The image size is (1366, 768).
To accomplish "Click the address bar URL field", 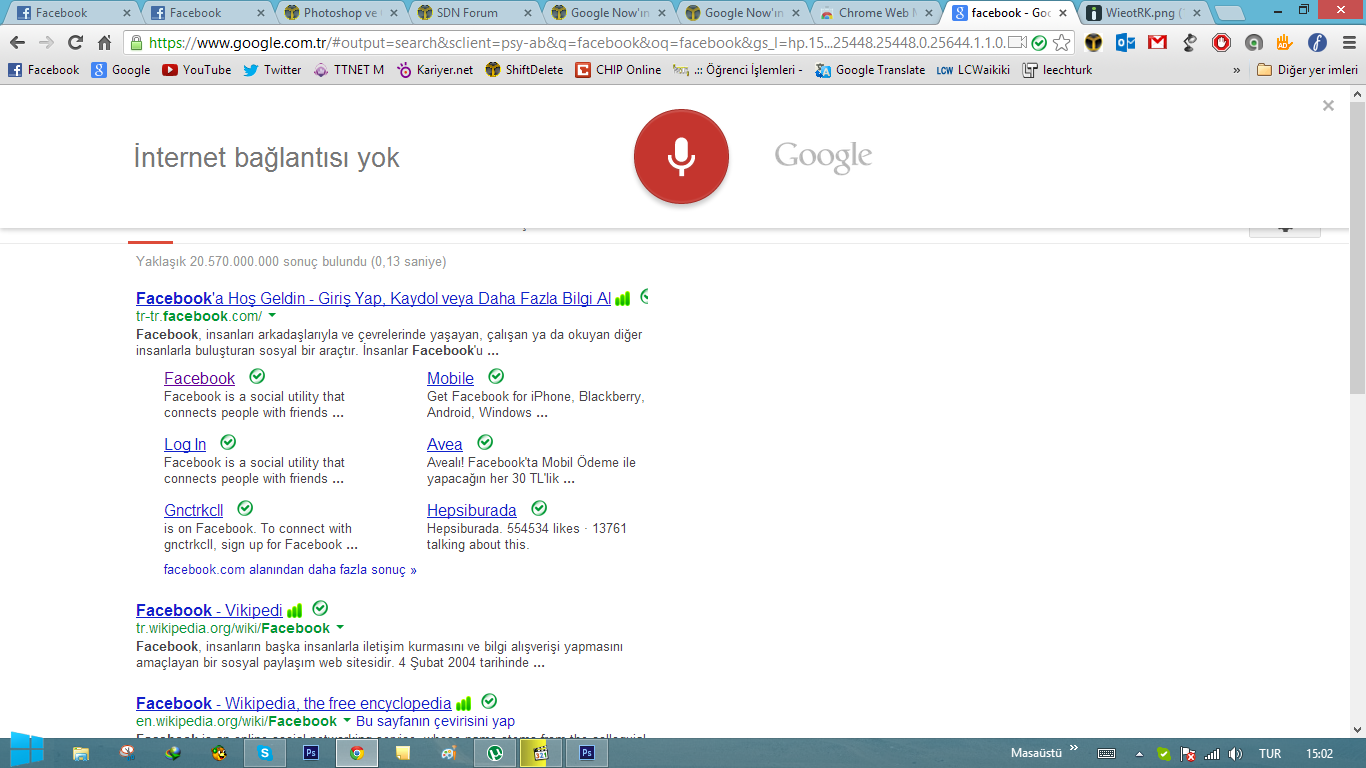I will coord(574,43).
